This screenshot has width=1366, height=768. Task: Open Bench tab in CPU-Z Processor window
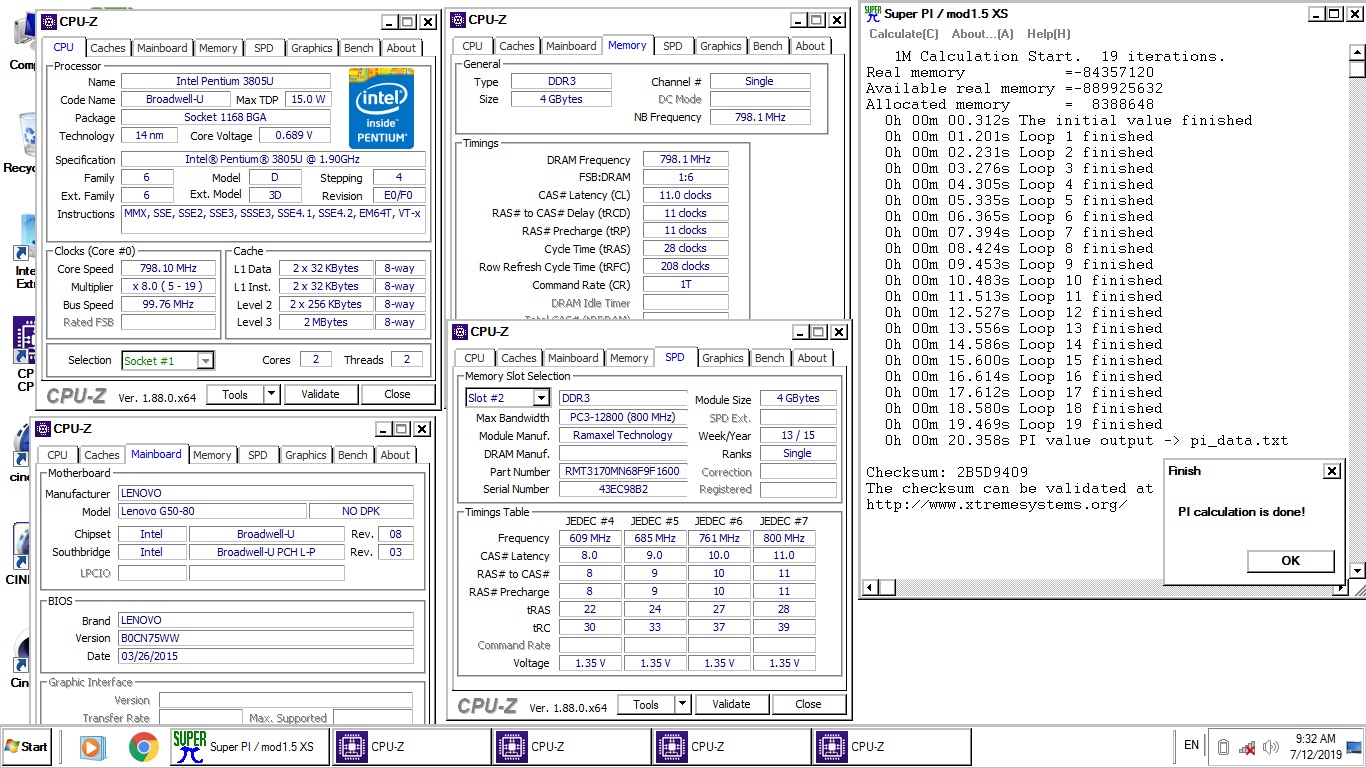358,48
